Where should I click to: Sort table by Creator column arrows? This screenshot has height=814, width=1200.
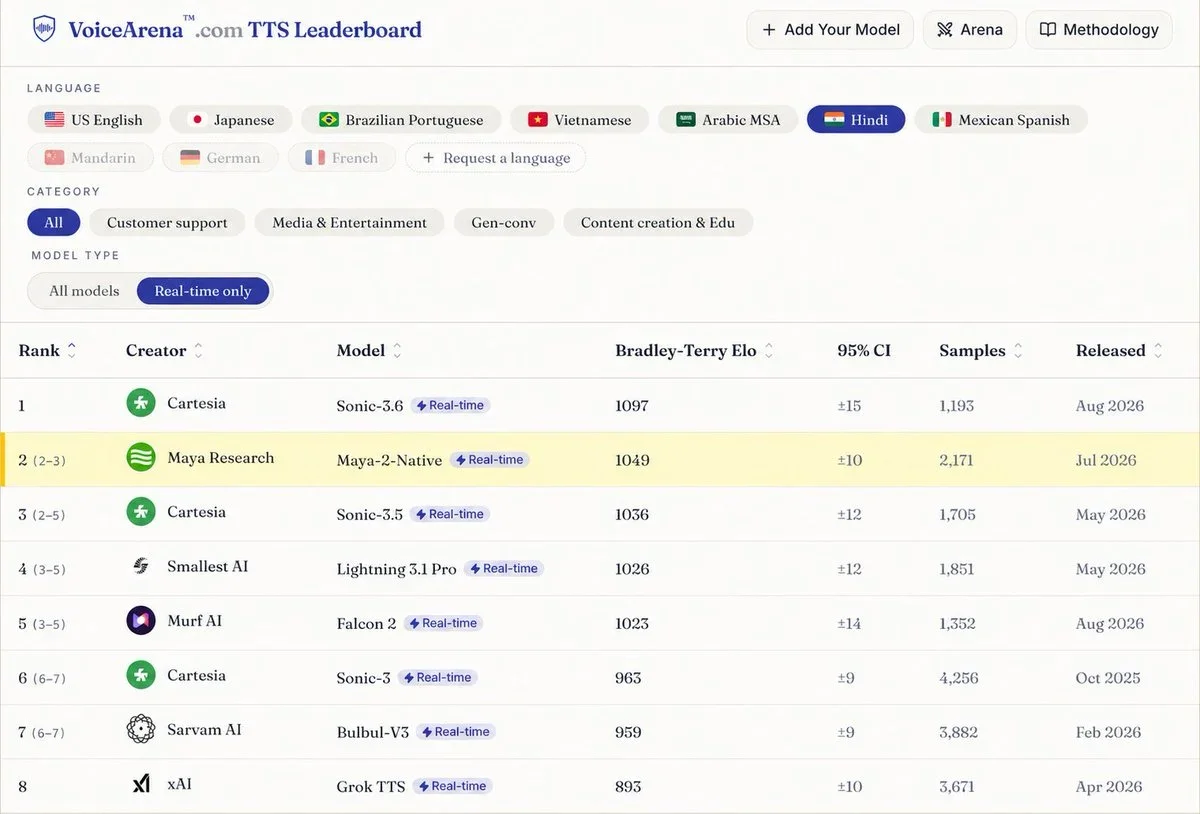198,351
